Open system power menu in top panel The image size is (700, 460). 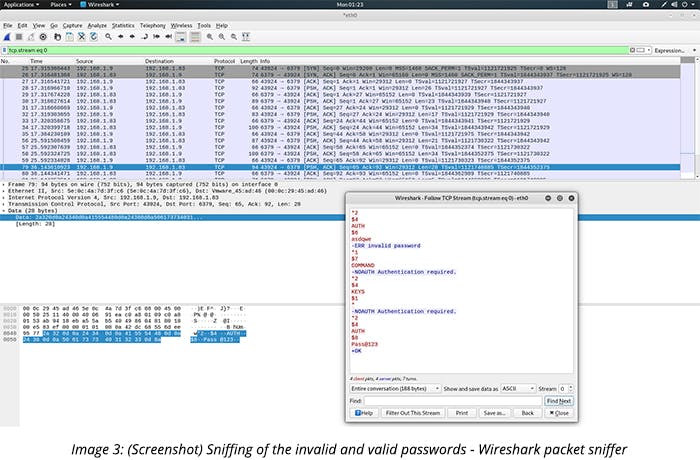pos(690,4)
